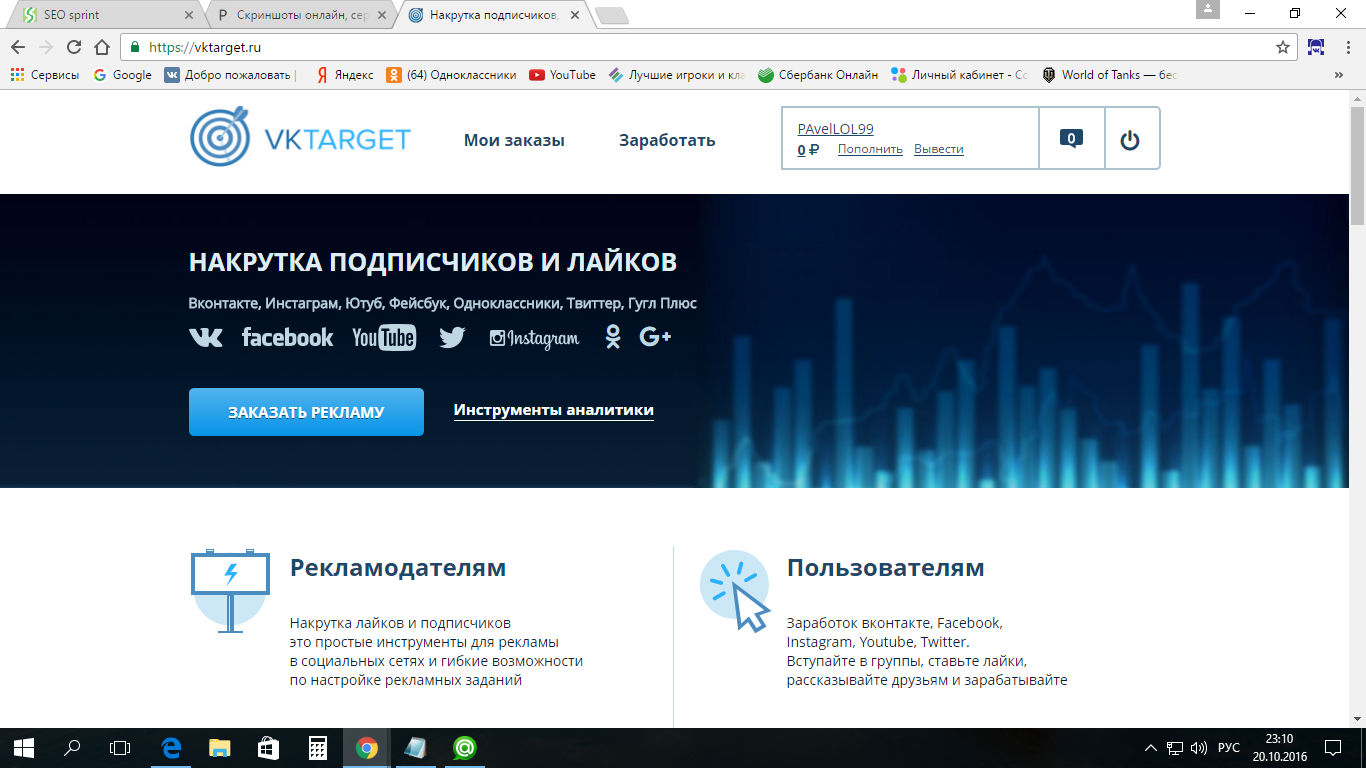Open the messages counter icon showing 0

[1071, 139]
